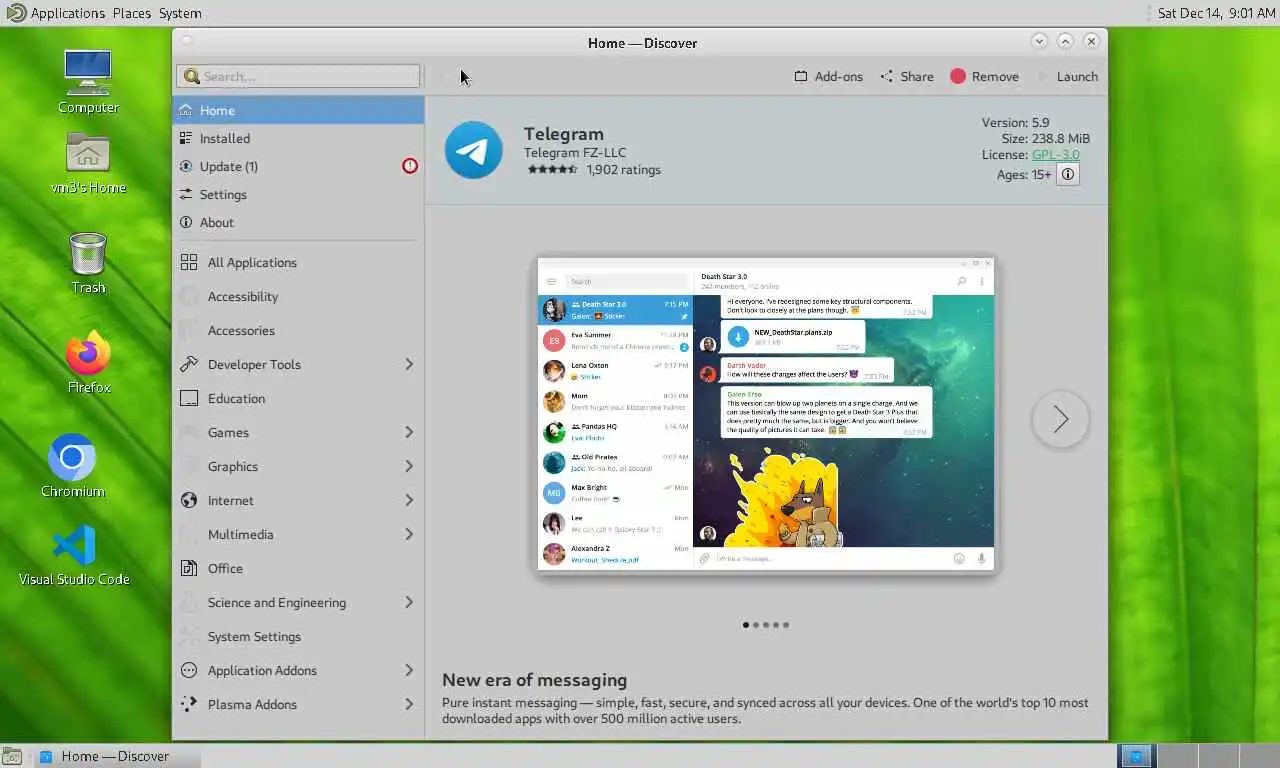
Task: Open the Applications menu
Action: 67,13
